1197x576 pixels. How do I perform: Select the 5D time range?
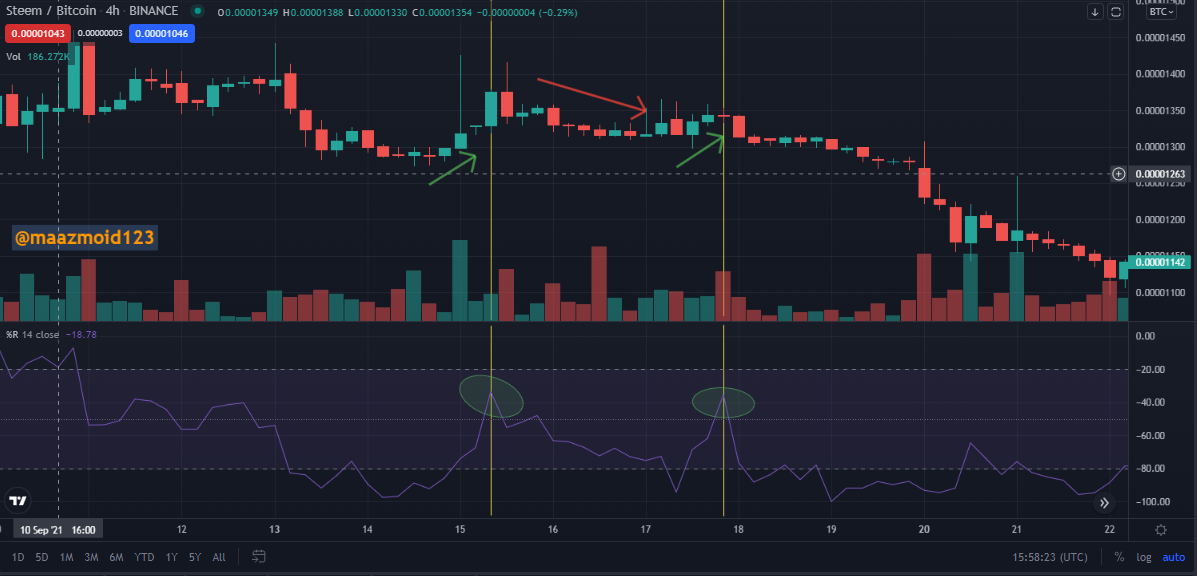point(41,557)
